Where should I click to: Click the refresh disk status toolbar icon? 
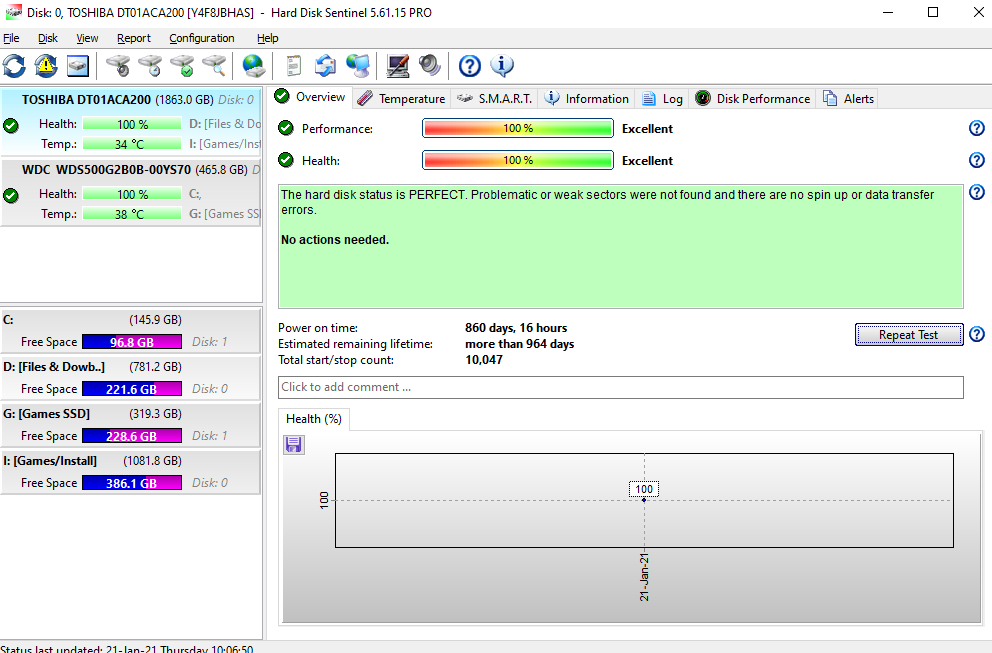click(x=15, y=66)
